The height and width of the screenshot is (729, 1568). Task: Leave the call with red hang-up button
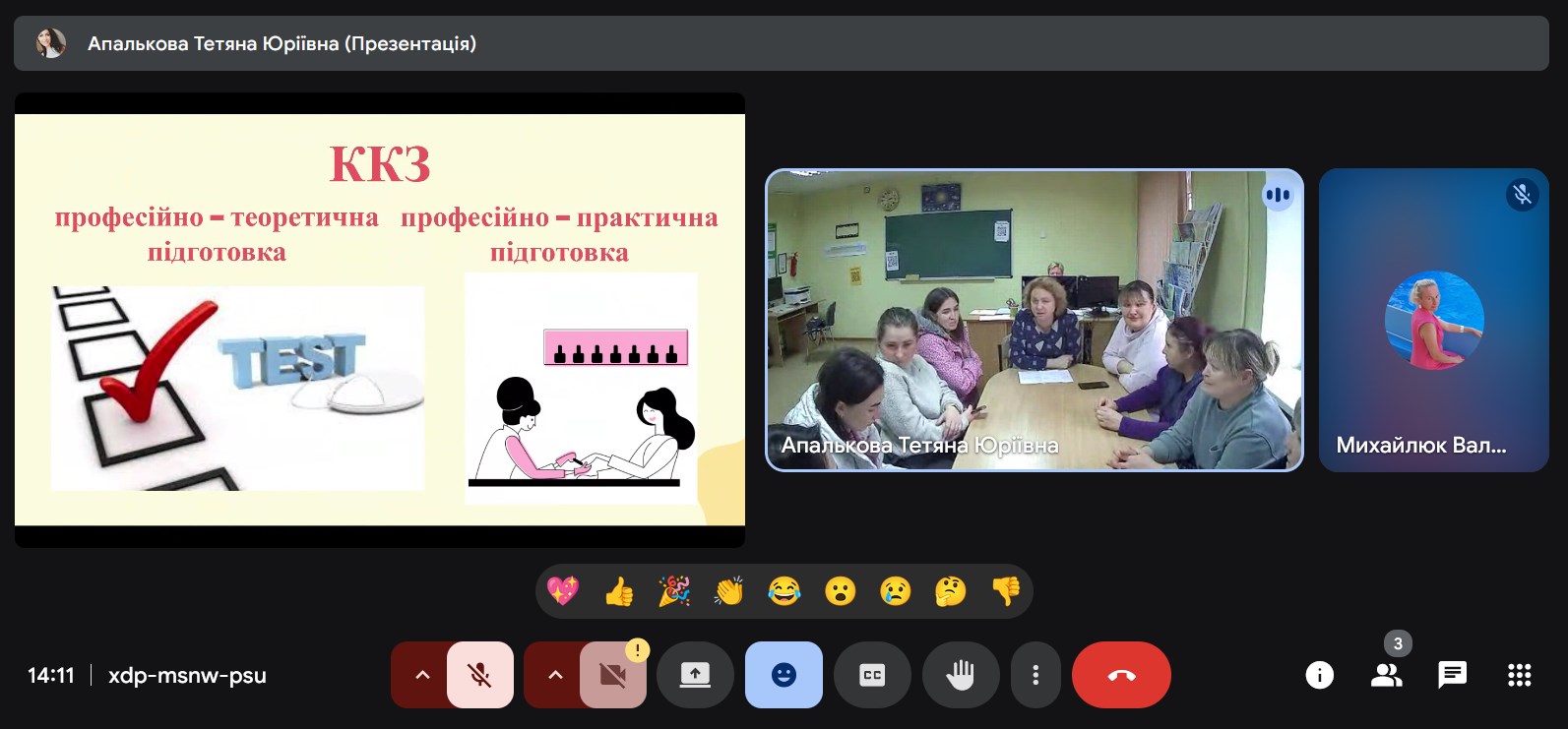click(x=1121, y=675)
